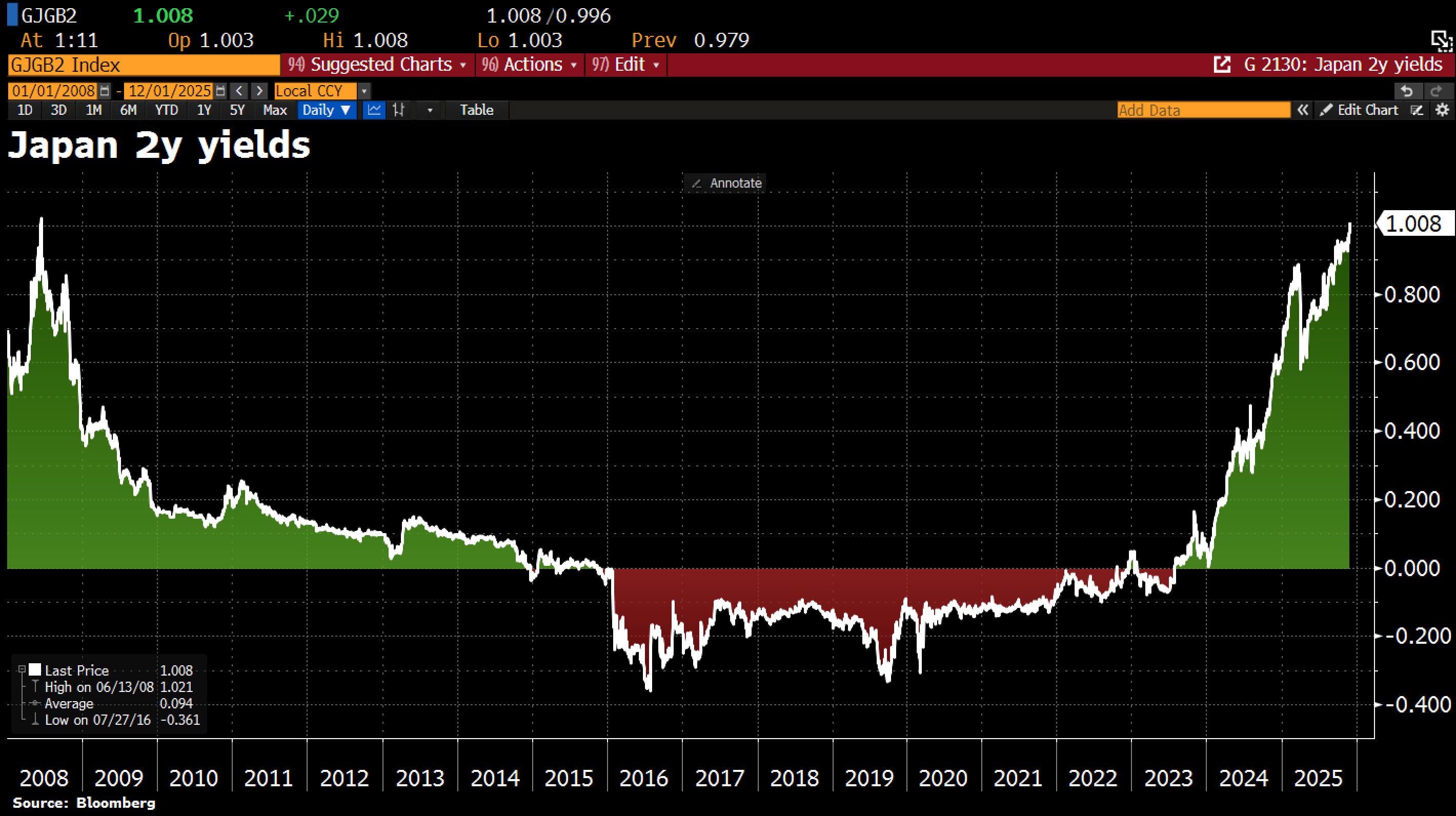Open the end date calendar picker

click(x=220, y=91)
